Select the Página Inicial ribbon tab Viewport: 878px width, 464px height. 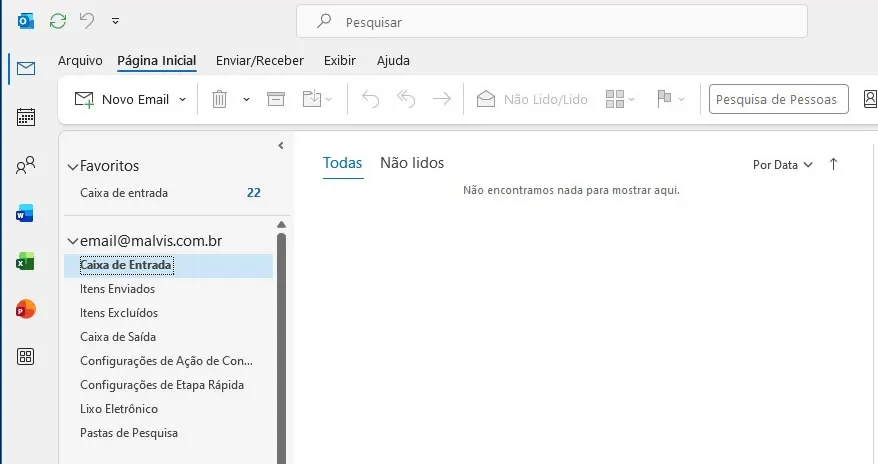(x=157, y=60)
